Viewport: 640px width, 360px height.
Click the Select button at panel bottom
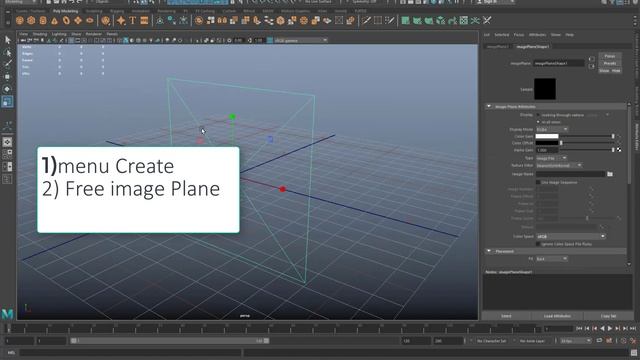[506, 316]
